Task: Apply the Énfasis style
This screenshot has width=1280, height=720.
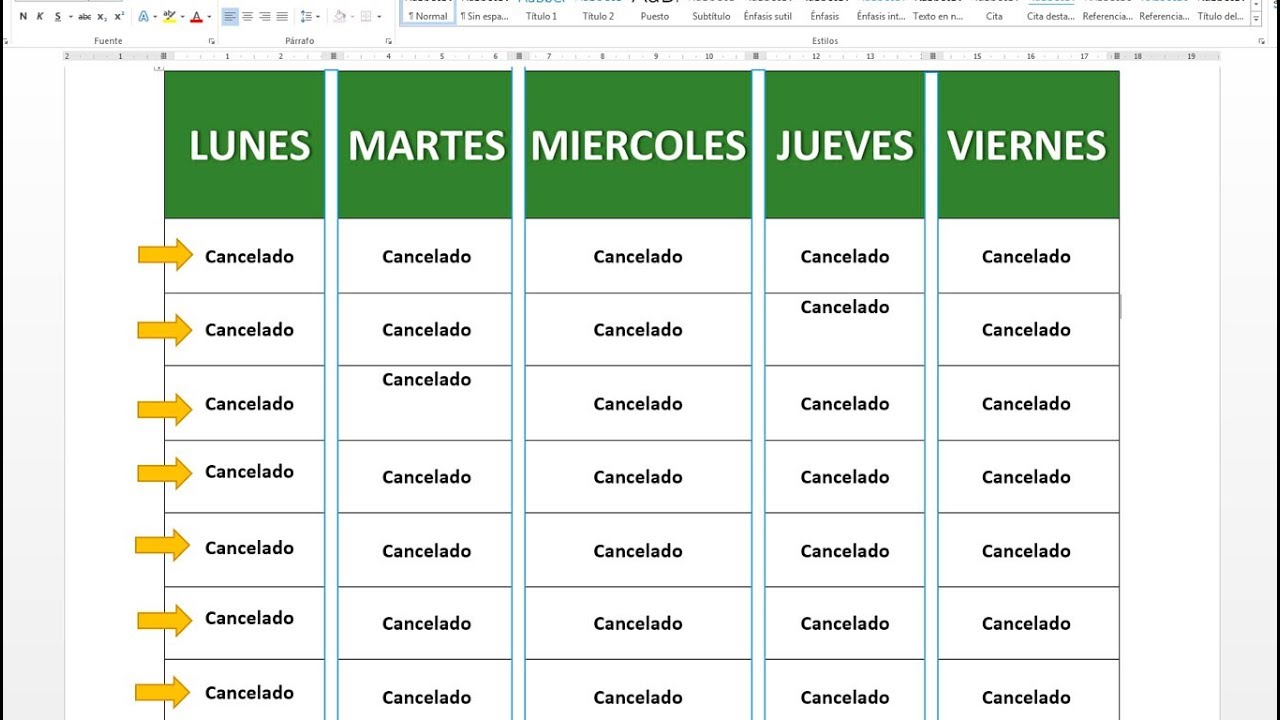Action: (825, 12)
